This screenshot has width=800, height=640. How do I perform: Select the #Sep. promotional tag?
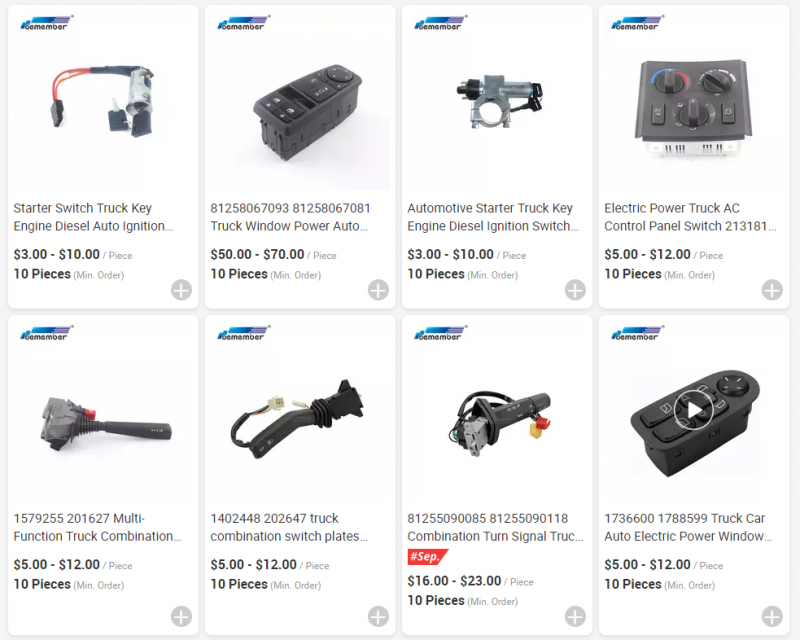[x=428, y=556]
